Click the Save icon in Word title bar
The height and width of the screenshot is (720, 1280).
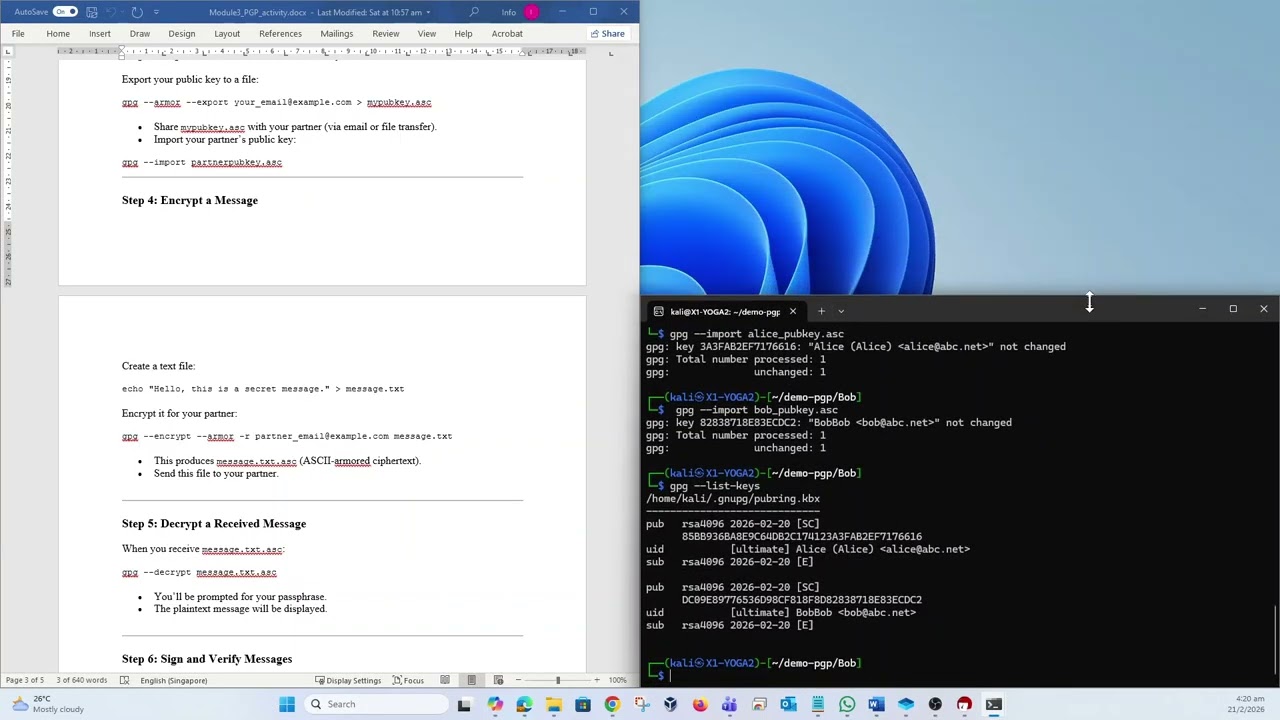[x=91, y=12]
